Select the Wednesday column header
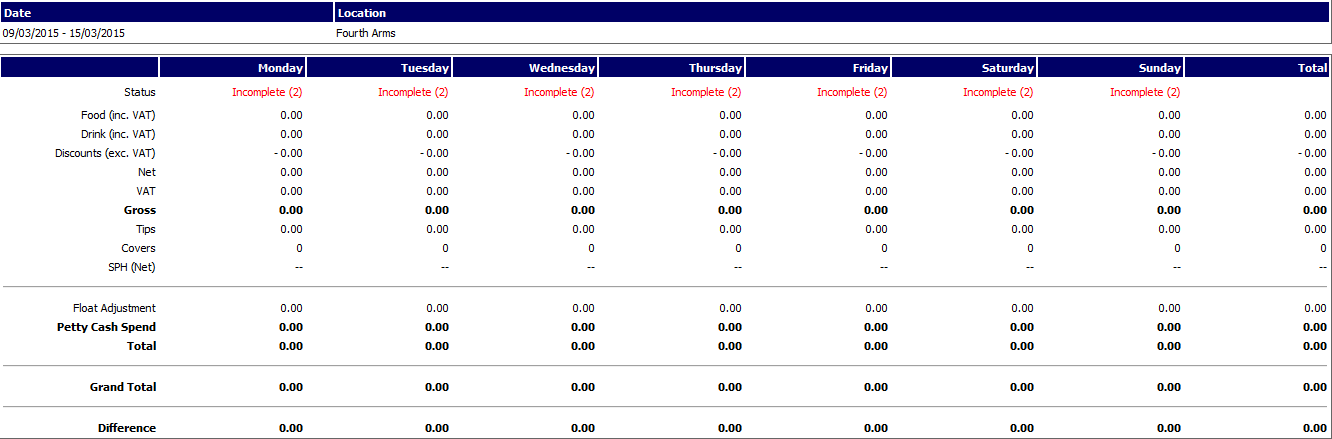 pyautogui.click(x=562, y=68)
